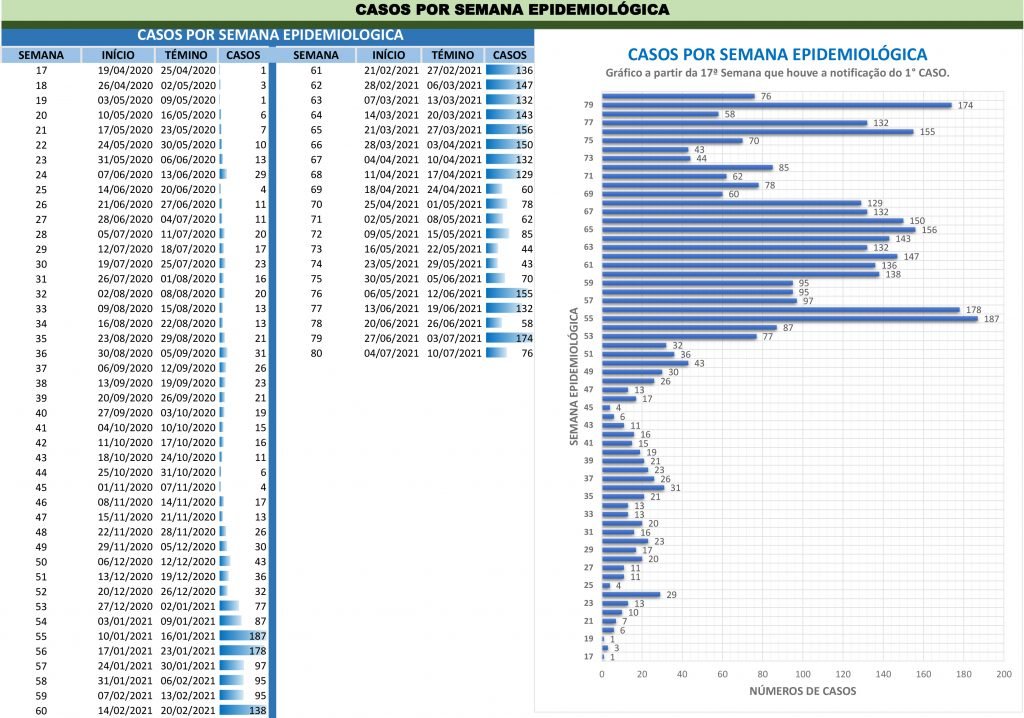Select the vertical SEMANA EPIDEMIOLÓGICA axis title
Screen dimensions: 1024x718
[x=575, y=377]
